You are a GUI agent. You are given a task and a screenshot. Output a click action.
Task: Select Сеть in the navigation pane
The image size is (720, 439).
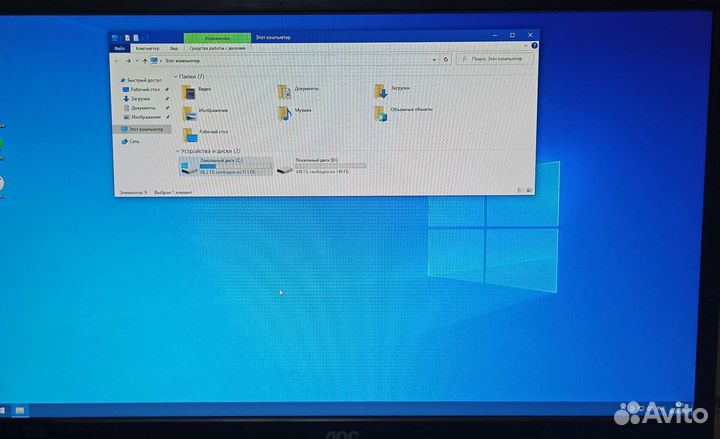[x=134, y=142]
